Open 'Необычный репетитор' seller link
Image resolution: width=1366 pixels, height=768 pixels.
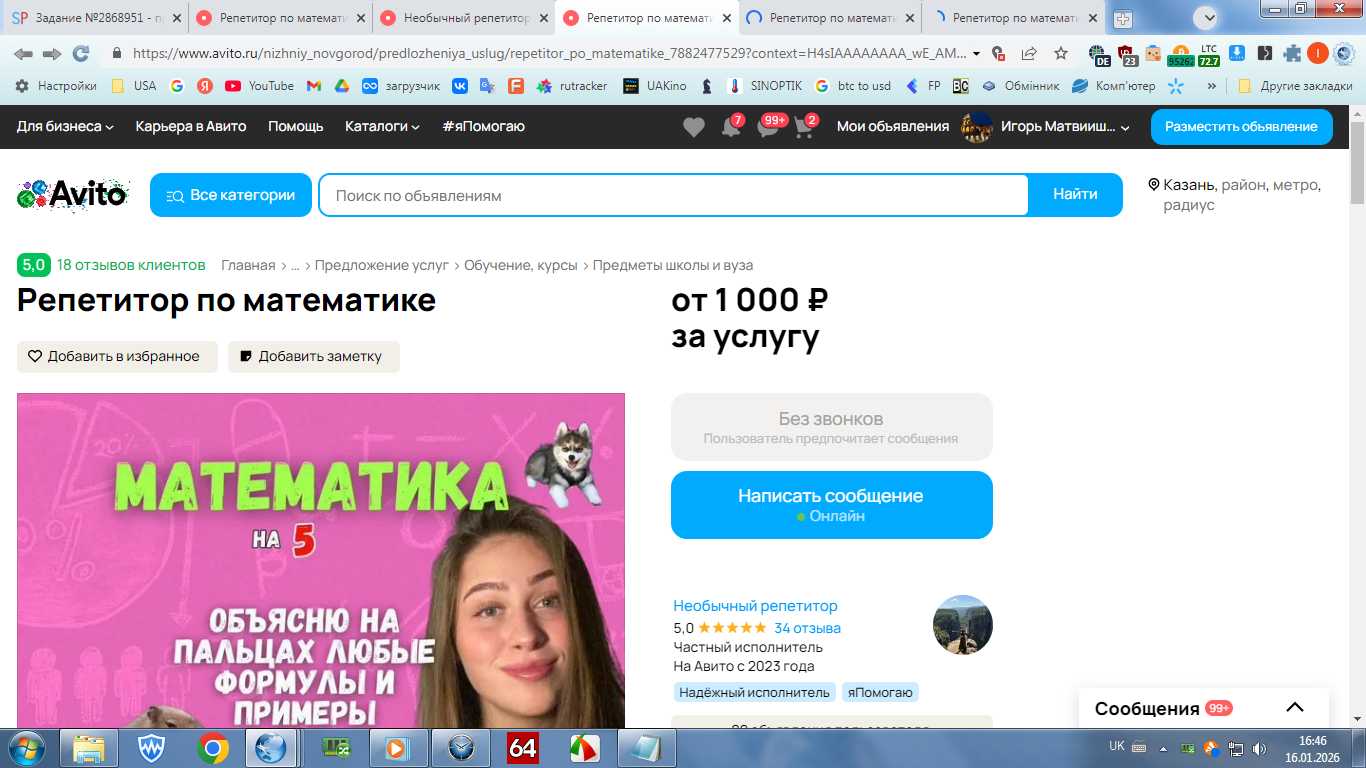[x=755, y=606]
